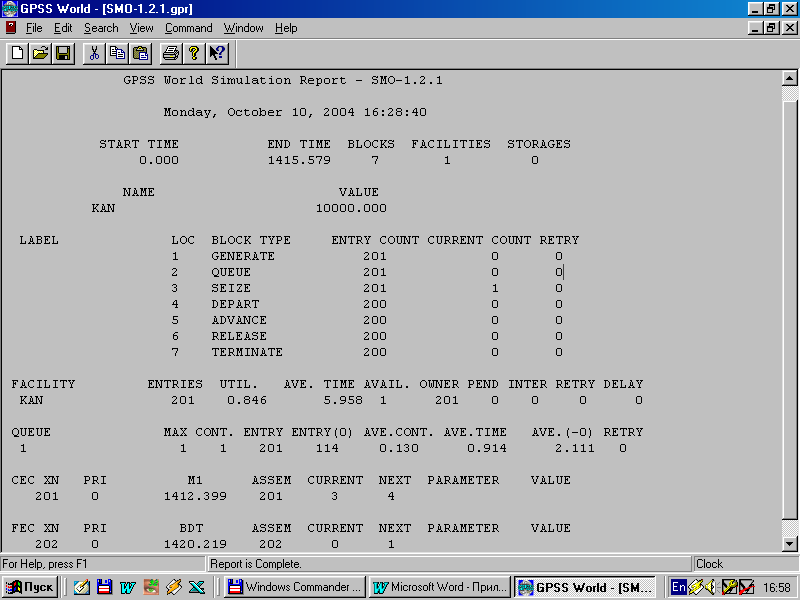Viewport: 800px width, 600px height.
Task: Click the KAN value 10000.000
Action: tap(351, 208)
